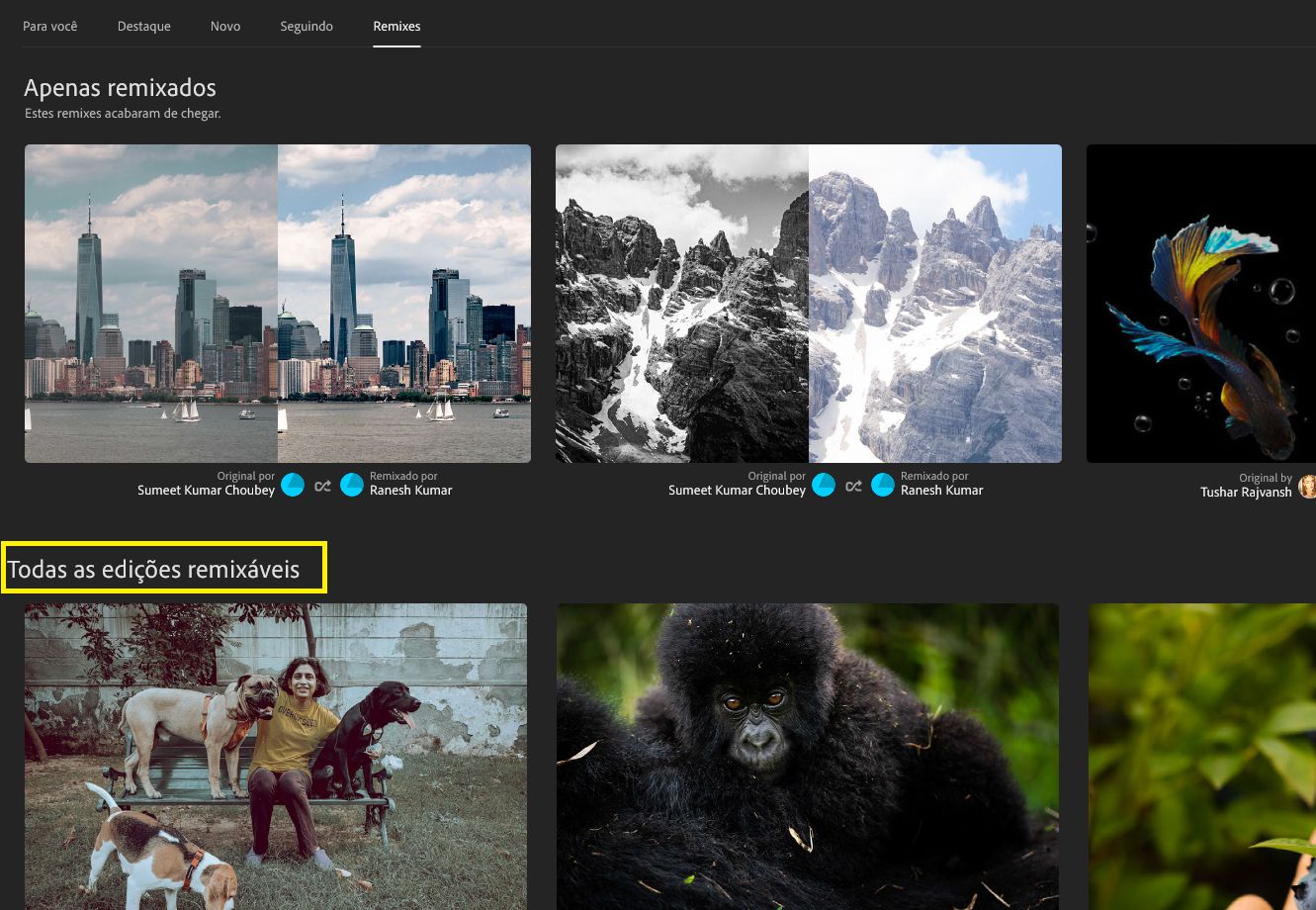The width and height of the screenshot is (1316, 910).
Task: Open Sumeet Kumar Choubey name under mountain
Action: 737,491
